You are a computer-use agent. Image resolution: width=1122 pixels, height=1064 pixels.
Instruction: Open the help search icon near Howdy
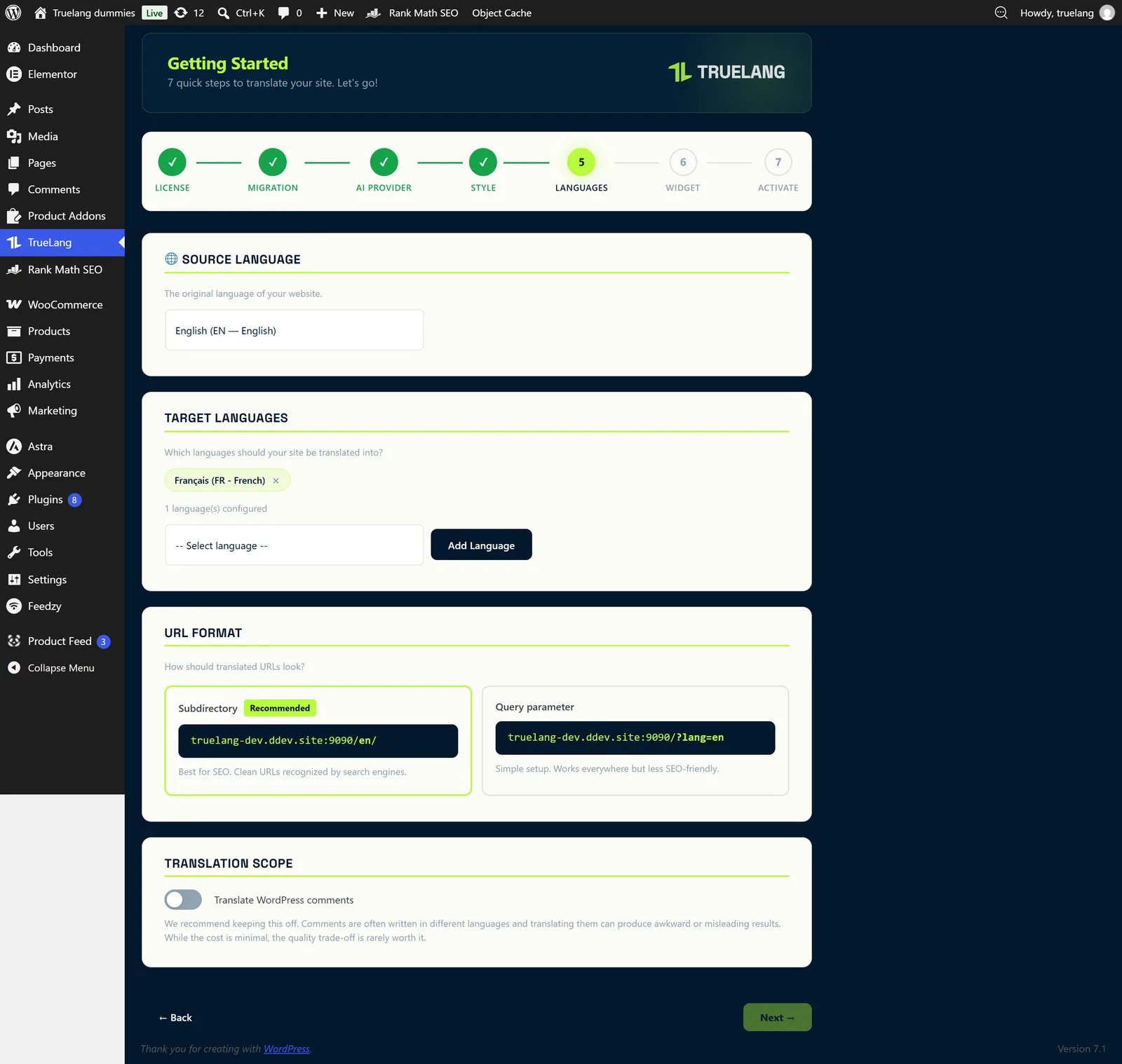1001,13
